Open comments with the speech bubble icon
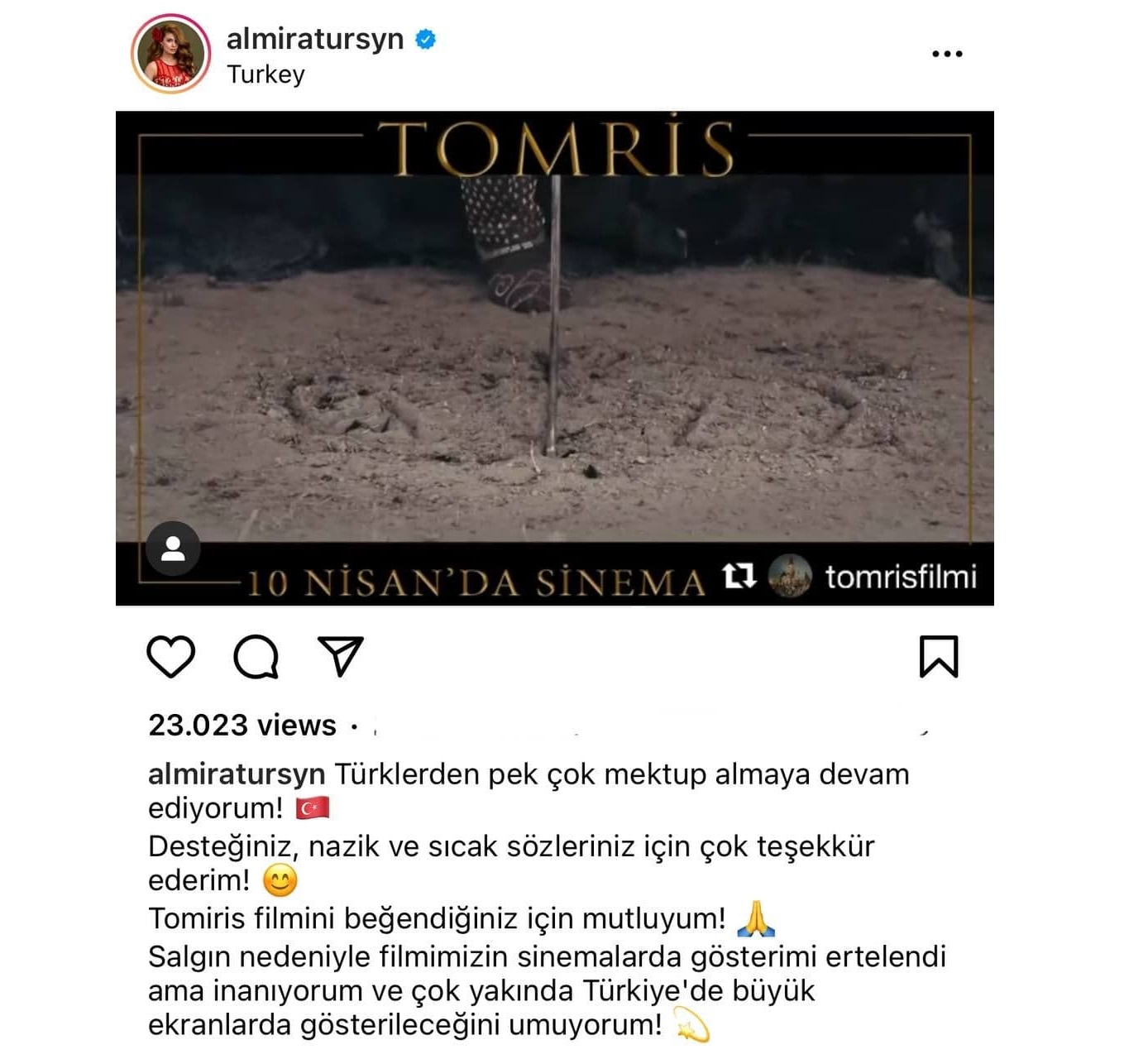The image size is (1148, 1059). pyautogui.click(x=256, y=657)
